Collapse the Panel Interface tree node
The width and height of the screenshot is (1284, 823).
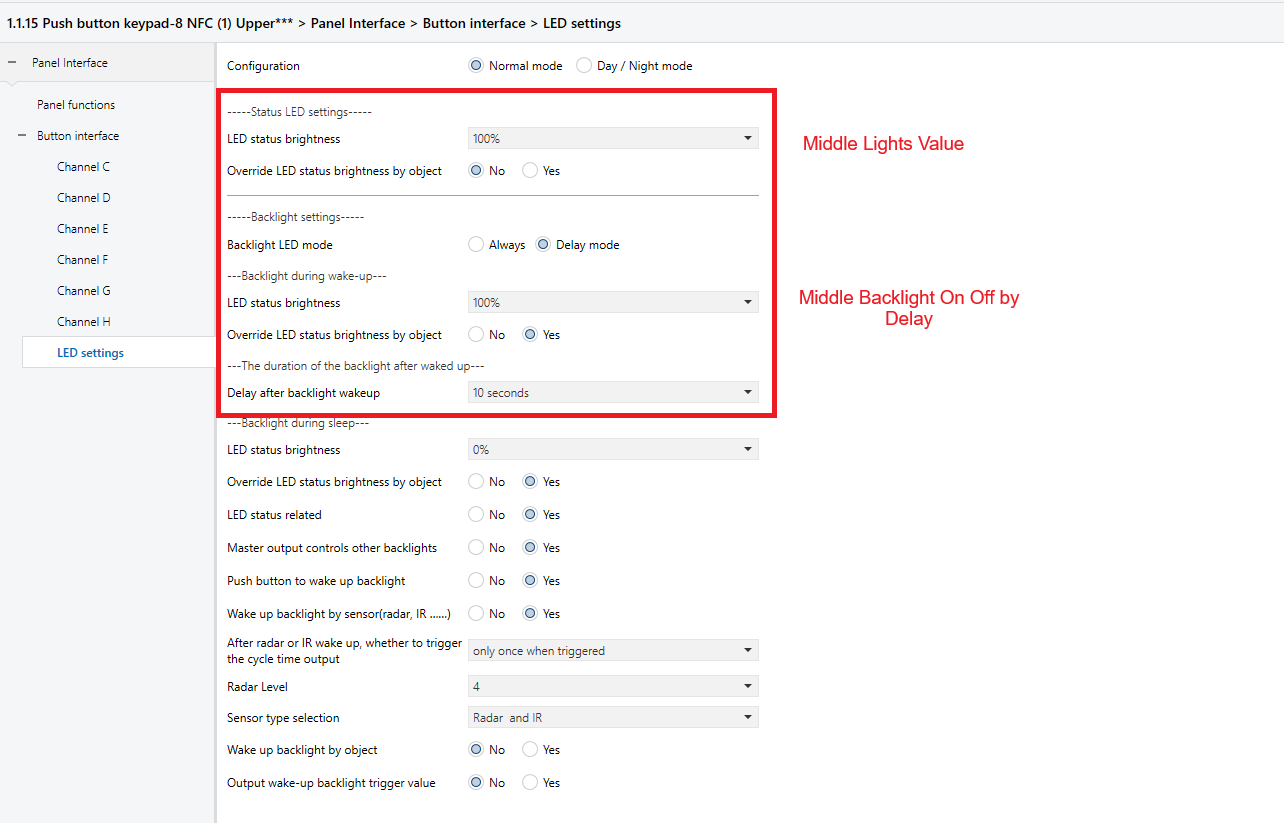(x=13, y=63)
